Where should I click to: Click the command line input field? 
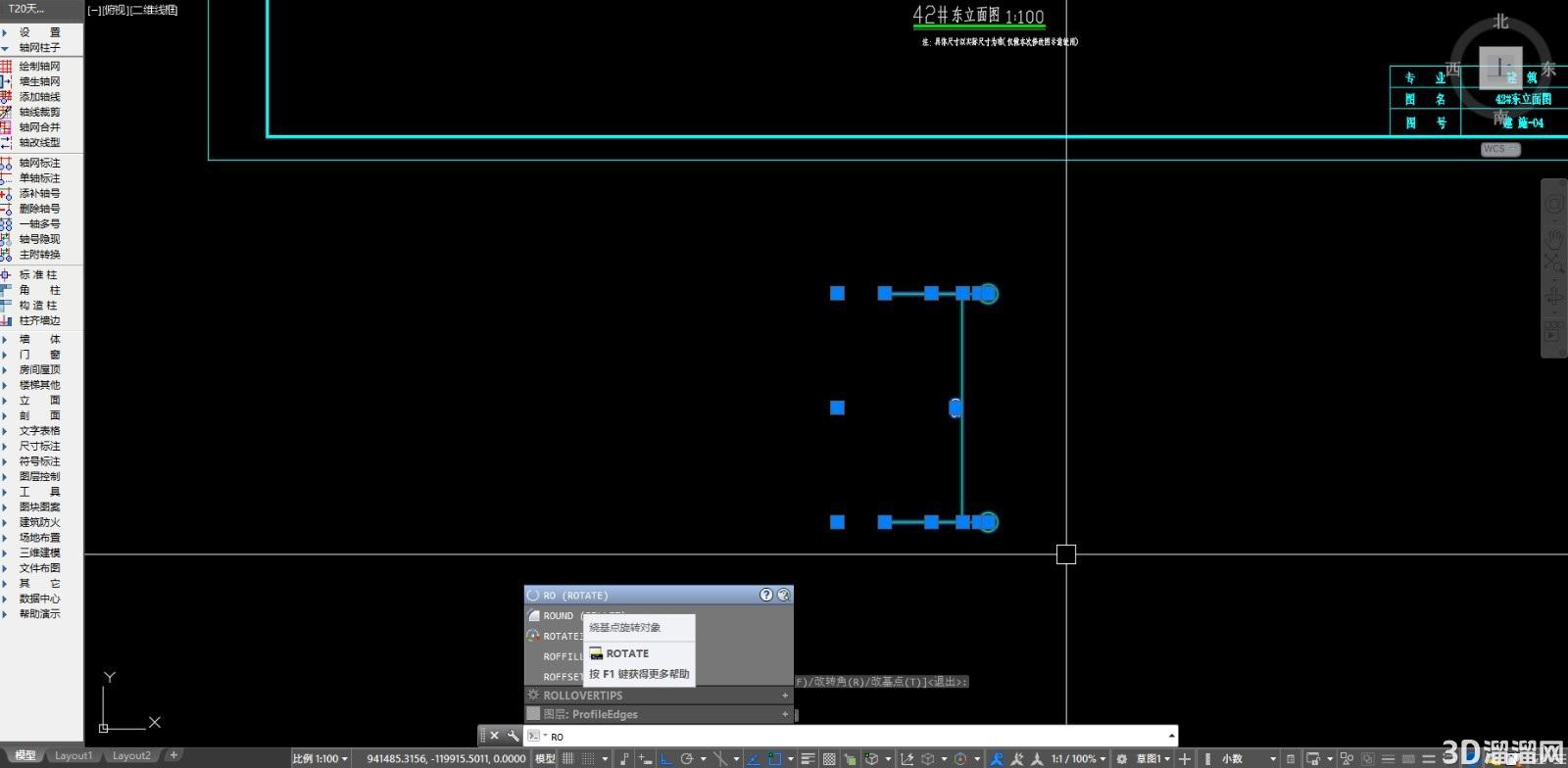pos(851,736)
